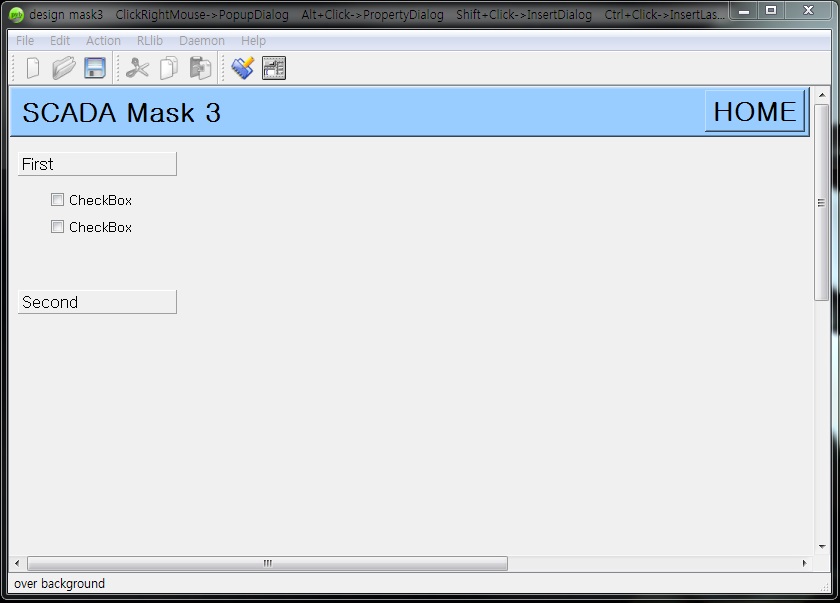
Task: Enable the second CheckBox
Action: click(57, 226)
